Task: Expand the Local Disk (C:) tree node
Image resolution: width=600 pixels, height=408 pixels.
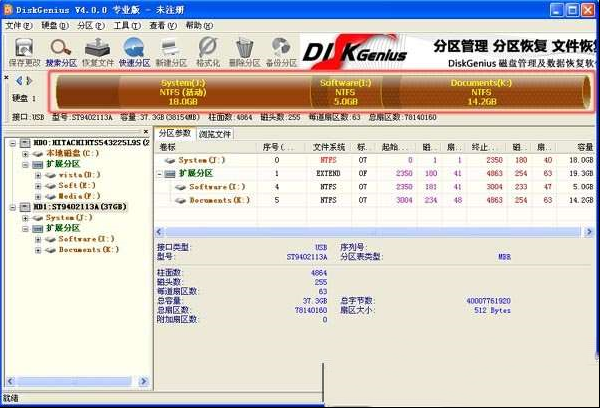Action: click(x=25, y=154)
